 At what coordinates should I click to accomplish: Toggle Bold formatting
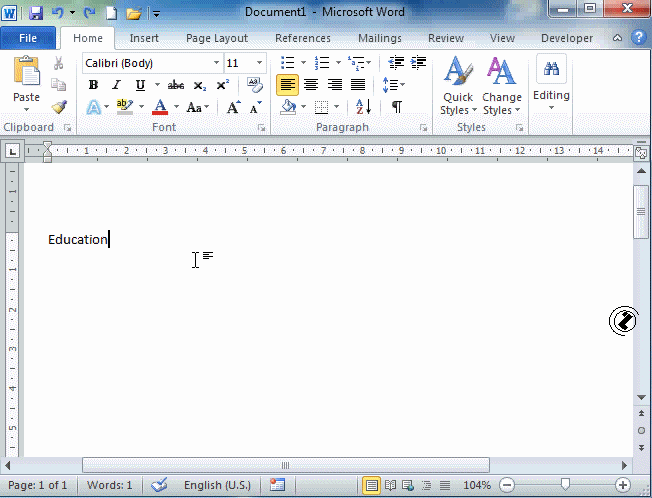click(94, 85)
